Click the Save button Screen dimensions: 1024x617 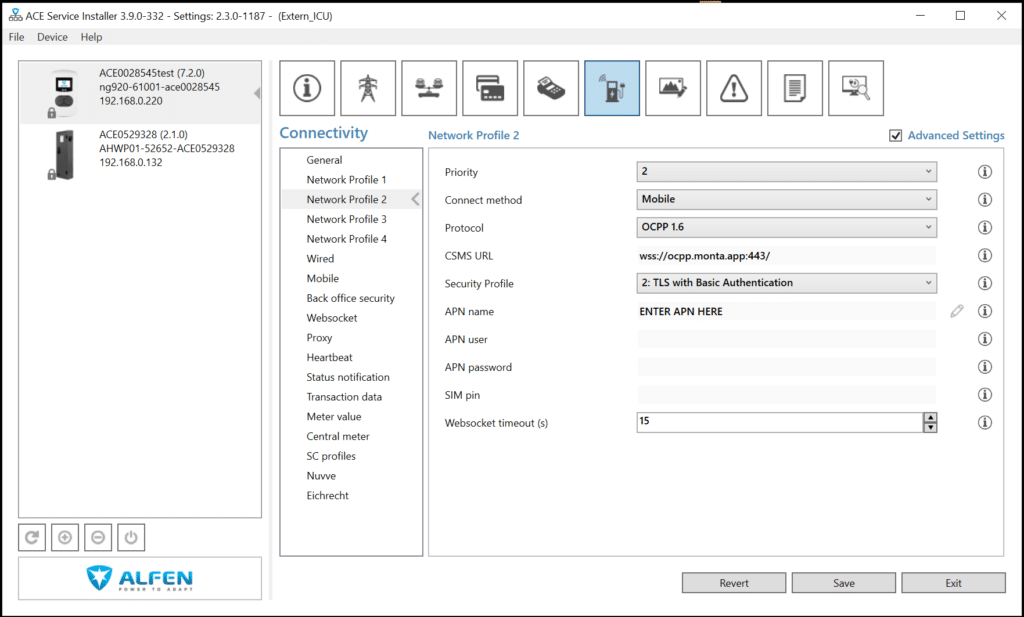(x=844, y=583)
